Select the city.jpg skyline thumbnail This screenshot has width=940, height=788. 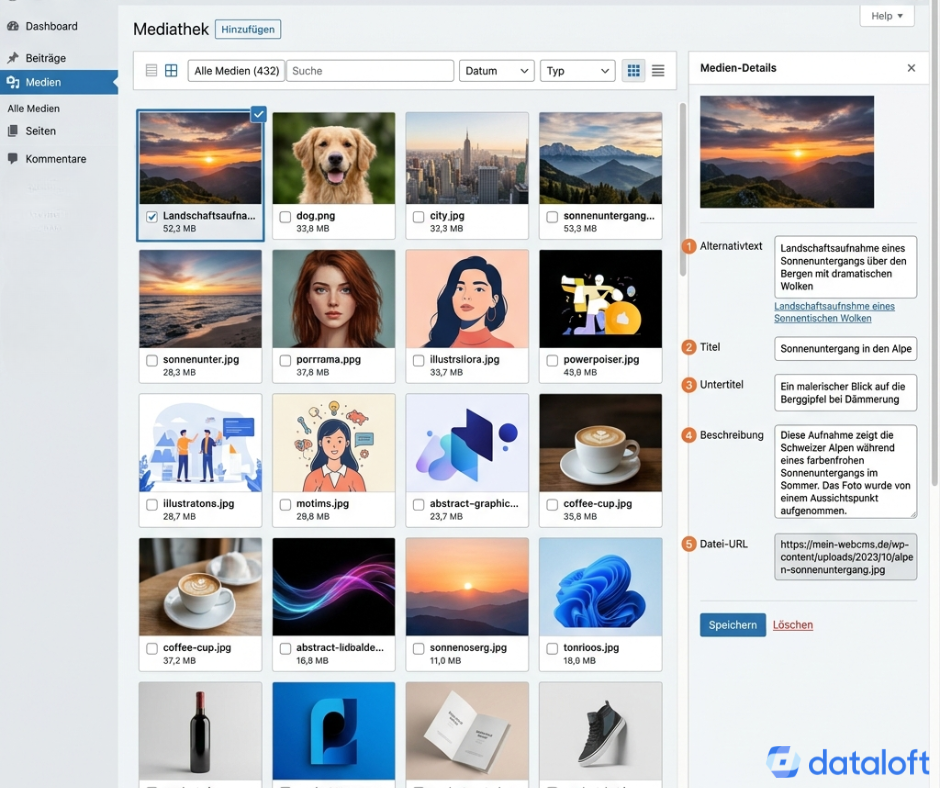pos(467,158)
